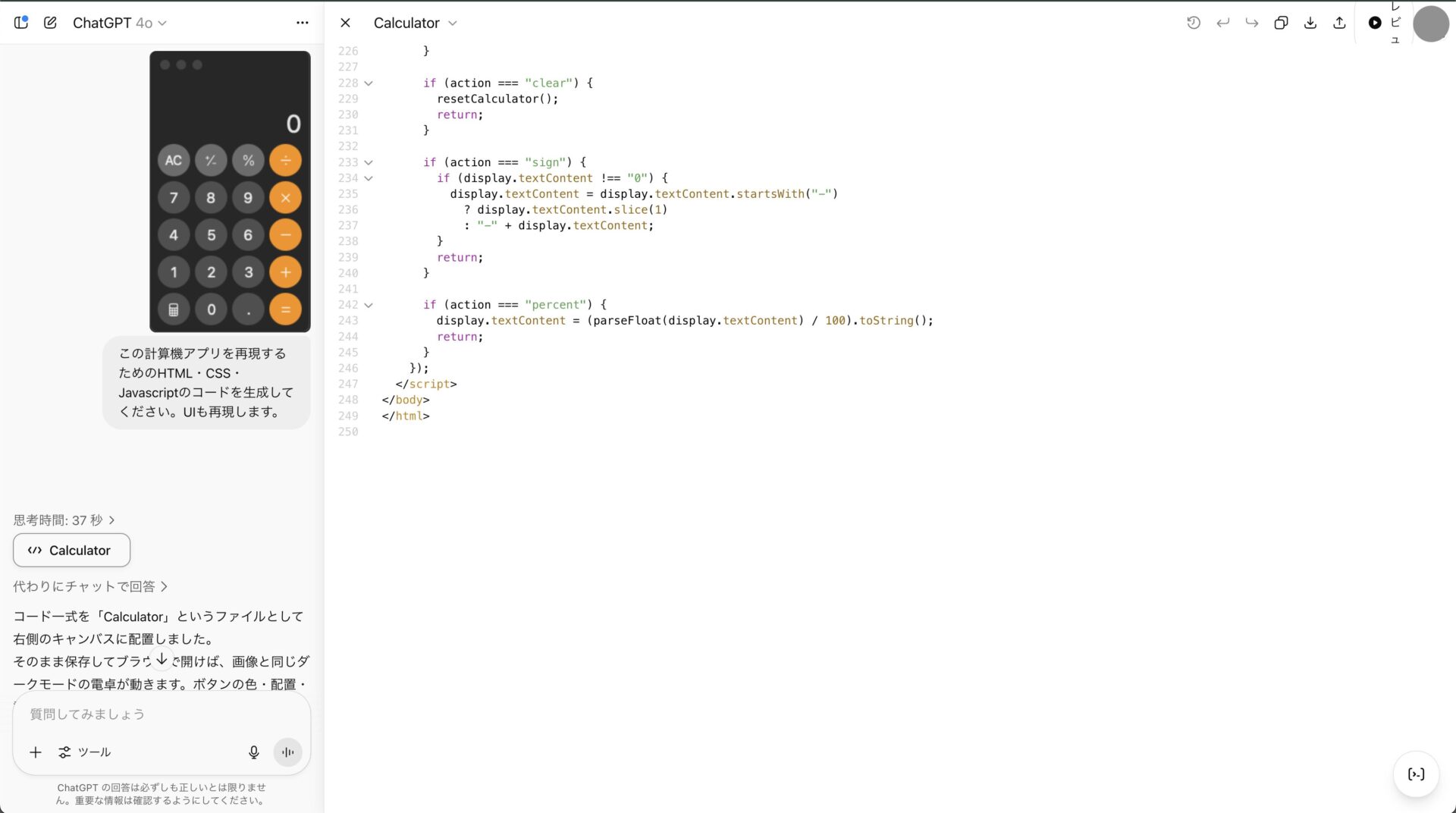Toggle the sidebar panel icon
Viewport: 1456px width, 813px height.
[21, 23]
